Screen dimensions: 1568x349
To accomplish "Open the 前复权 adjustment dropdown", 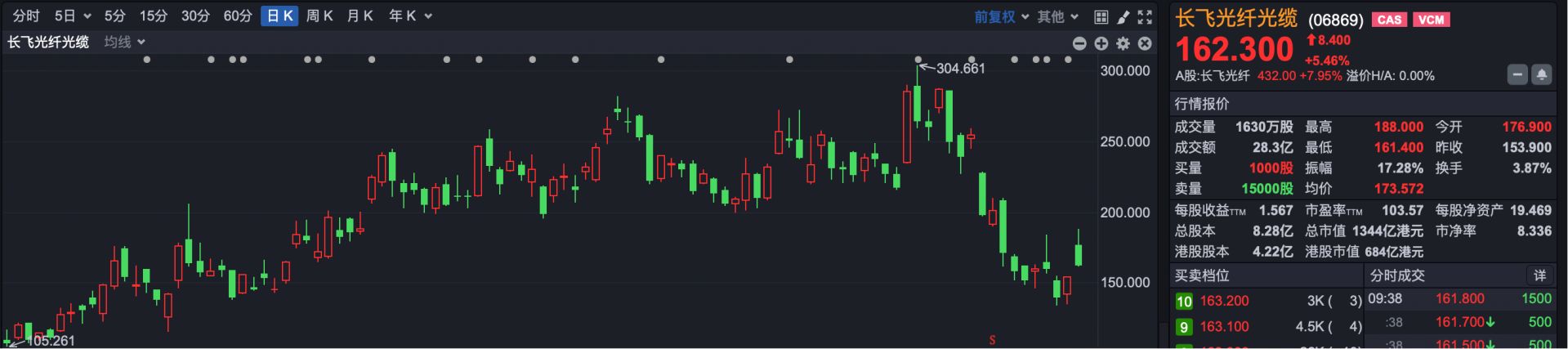I will 1001,16.
